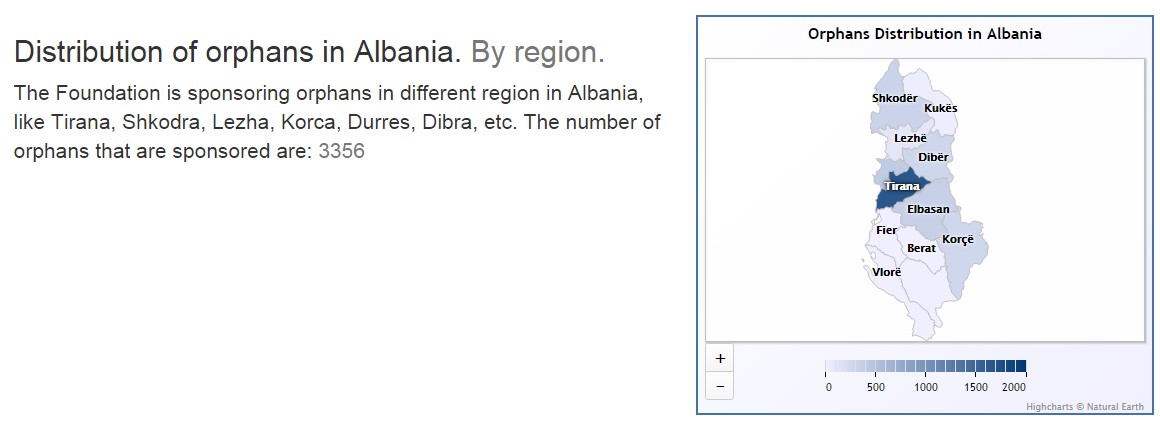
Task: Click the Vlorë region on map
Action: tap(887, 272)
